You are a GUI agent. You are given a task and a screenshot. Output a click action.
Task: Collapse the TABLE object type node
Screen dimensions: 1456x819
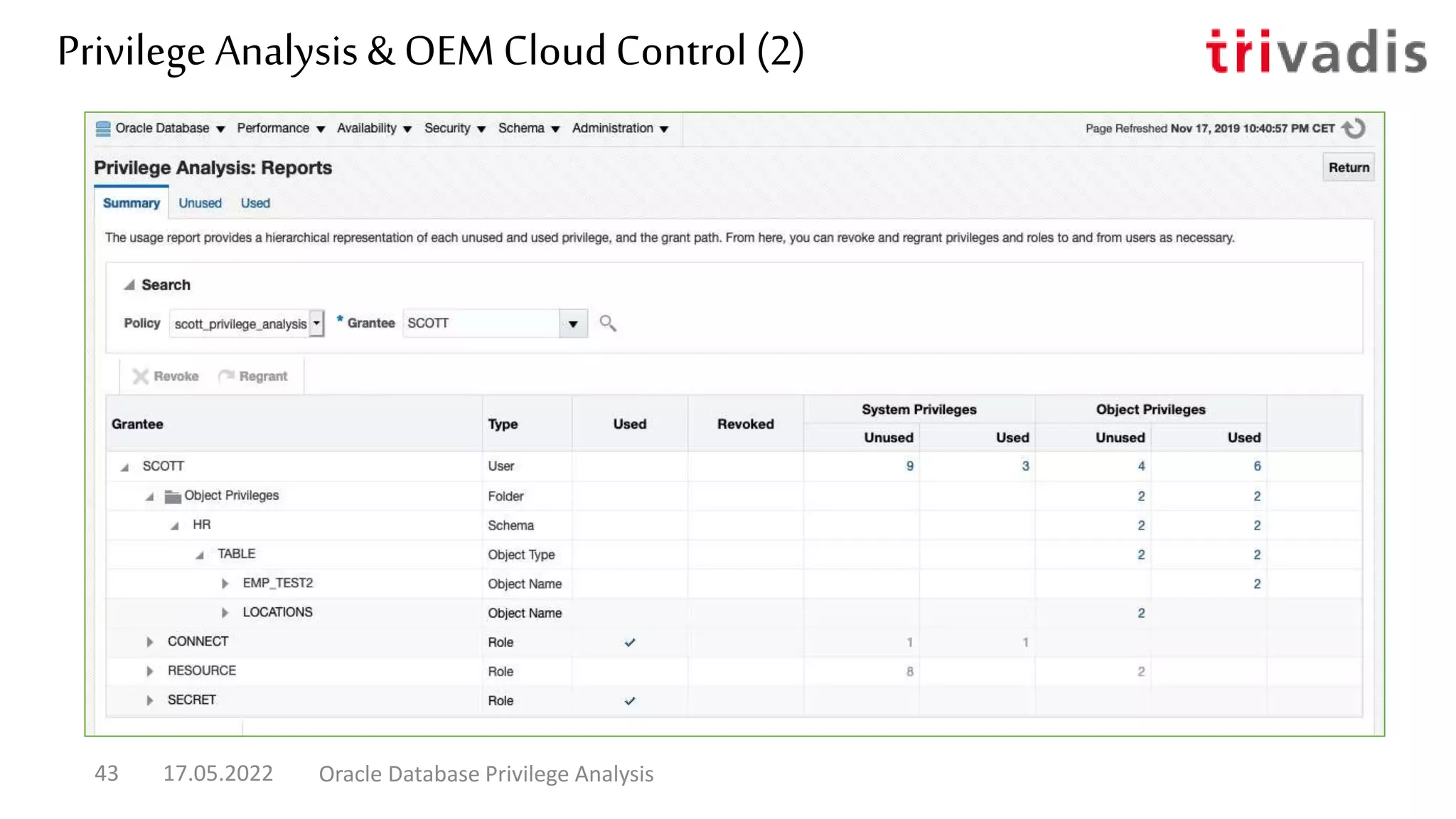(x=200, y=555)
